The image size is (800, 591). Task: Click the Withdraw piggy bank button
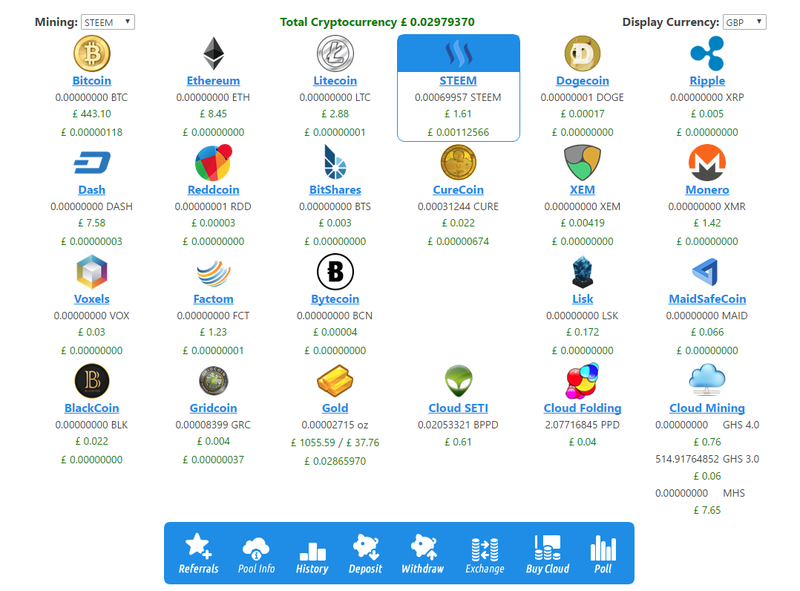(x=422, y=553)
